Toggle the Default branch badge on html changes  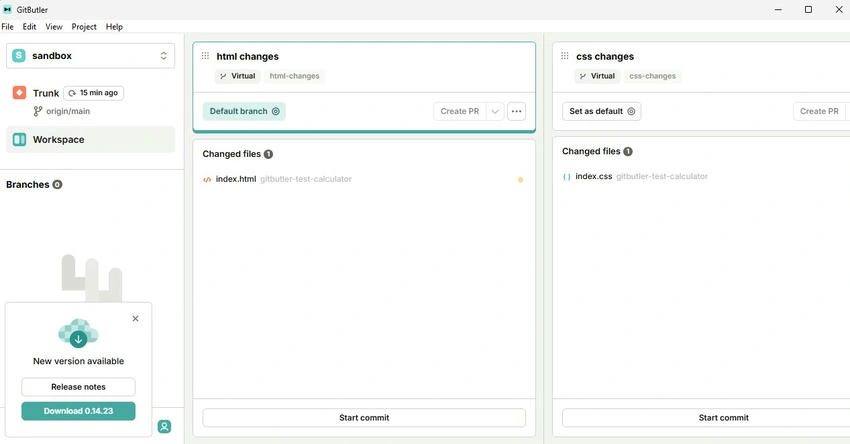click(x=244, y=111)
